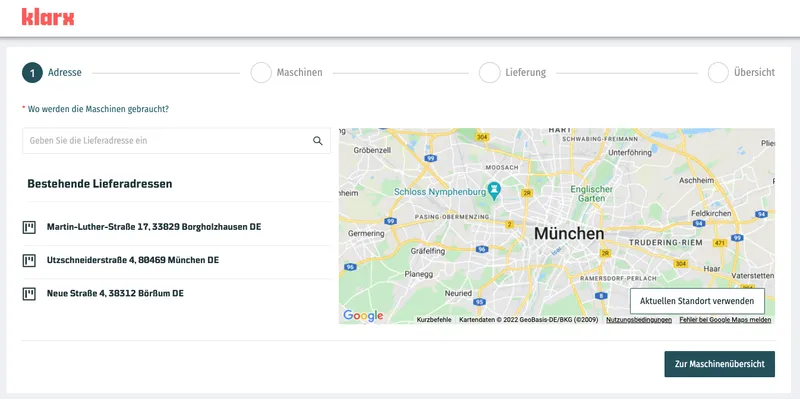
Task: Click the search magnifier icon
Action: coord(318,141)
